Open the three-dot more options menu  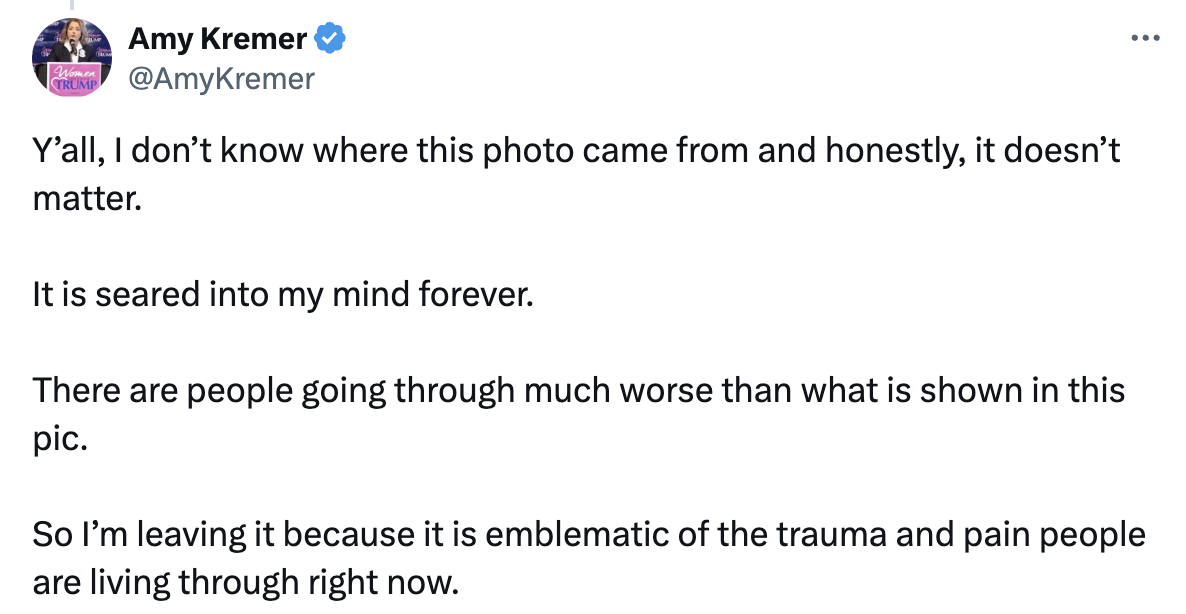click(1145, 37)
